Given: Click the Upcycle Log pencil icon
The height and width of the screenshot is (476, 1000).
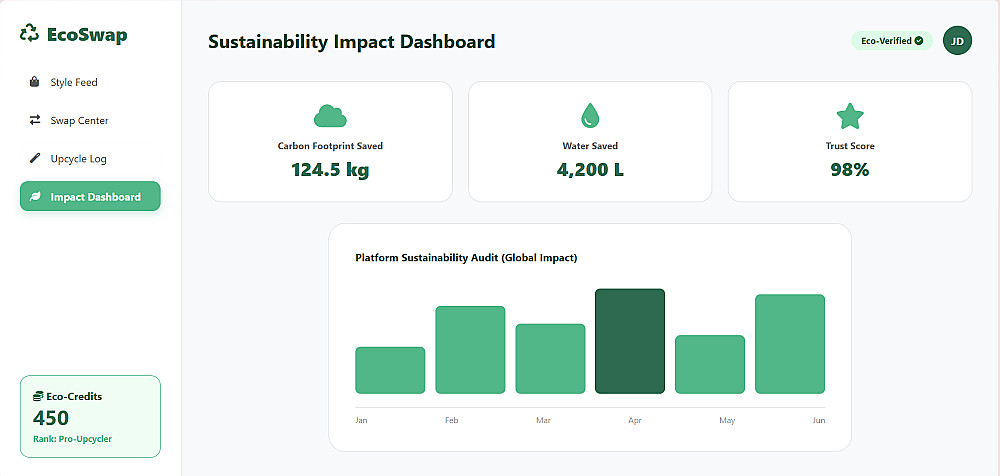Looking at the screenshot, I should pyautogui.click(x=34, y=158).
